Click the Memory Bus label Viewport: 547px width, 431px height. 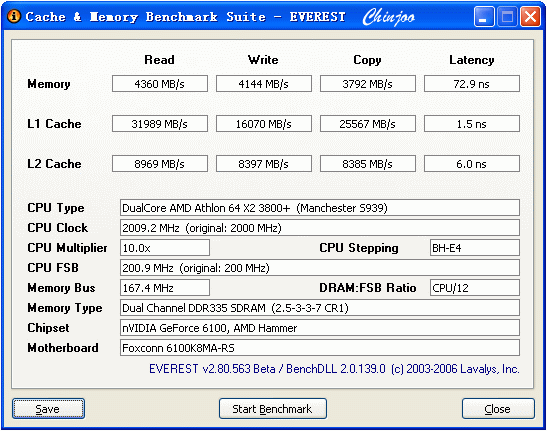(x=61, y=288)
